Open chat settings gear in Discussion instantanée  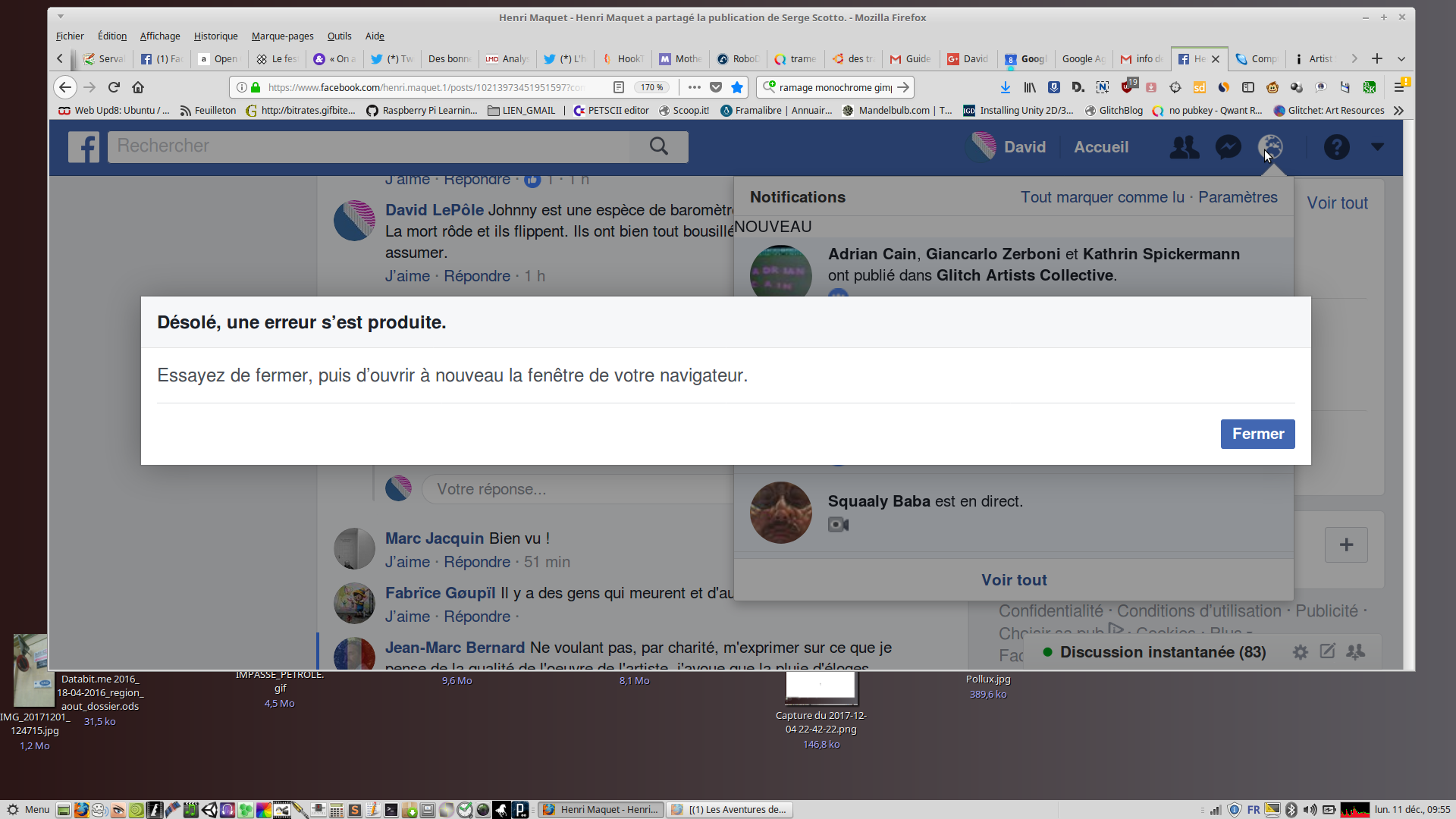pyautogui.click(x=1300, y=652)
